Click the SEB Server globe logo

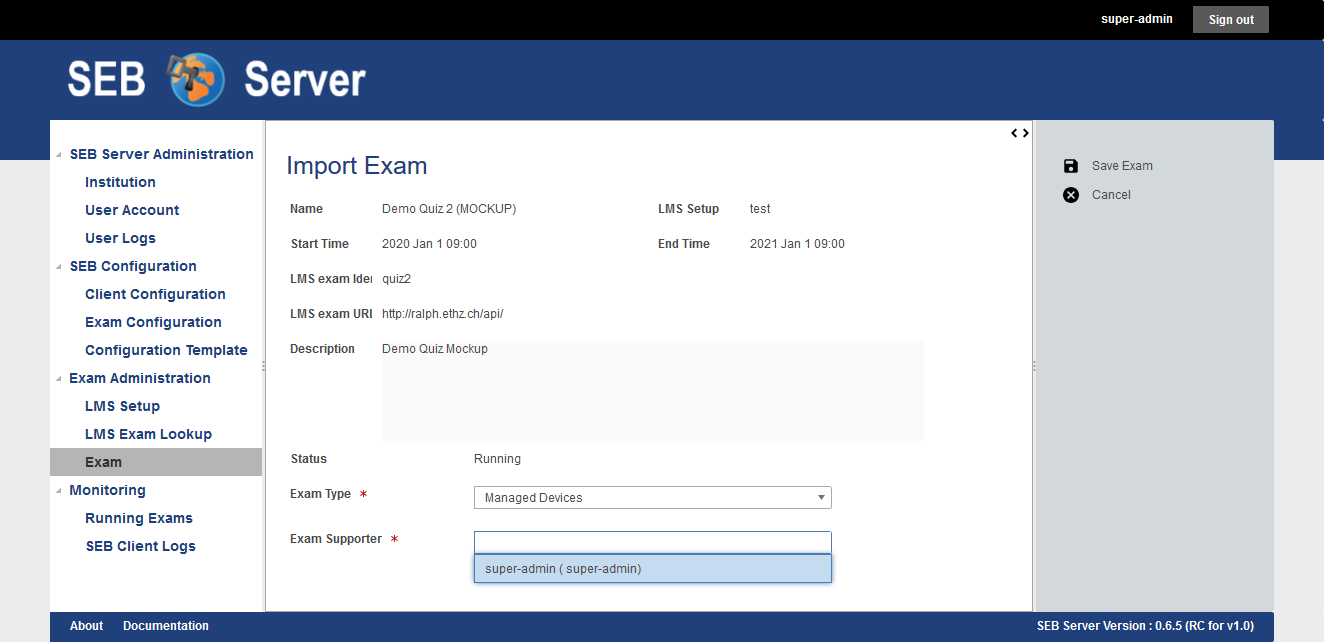197,80
